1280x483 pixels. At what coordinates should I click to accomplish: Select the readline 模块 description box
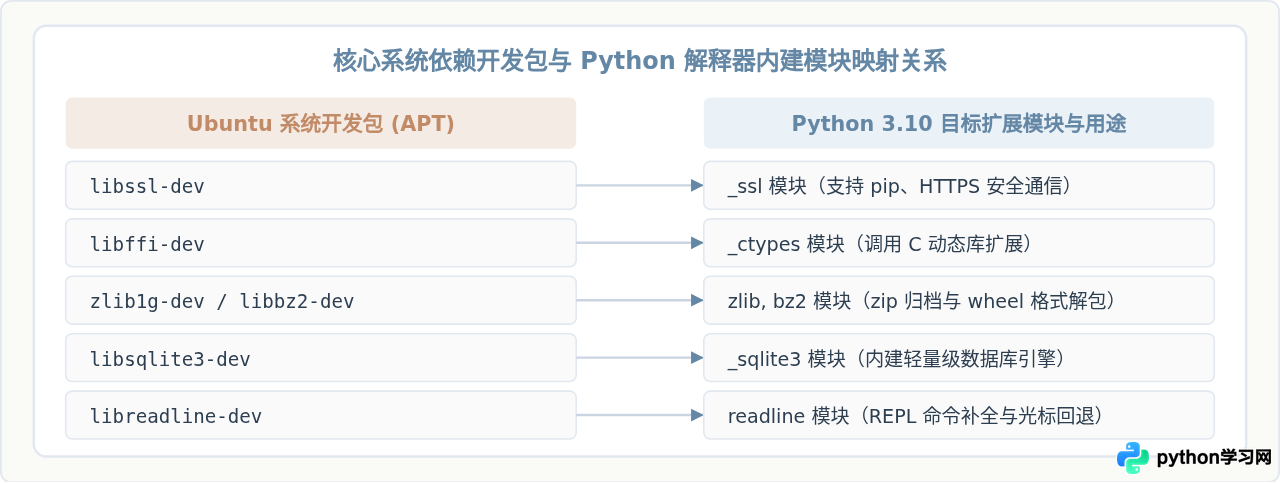[959, 415]
